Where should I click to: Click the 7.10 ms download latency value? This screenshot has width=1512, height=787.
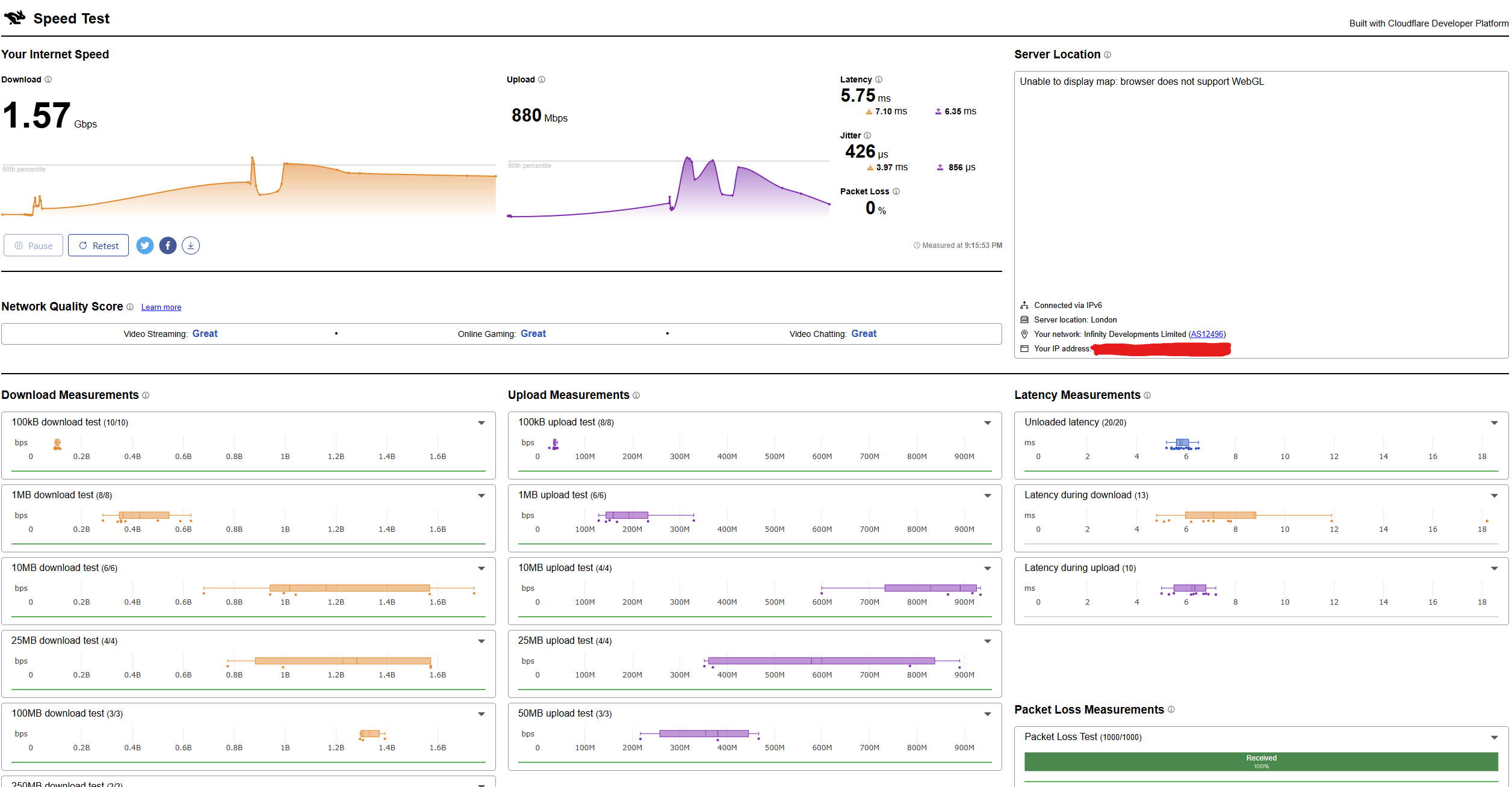891,111
